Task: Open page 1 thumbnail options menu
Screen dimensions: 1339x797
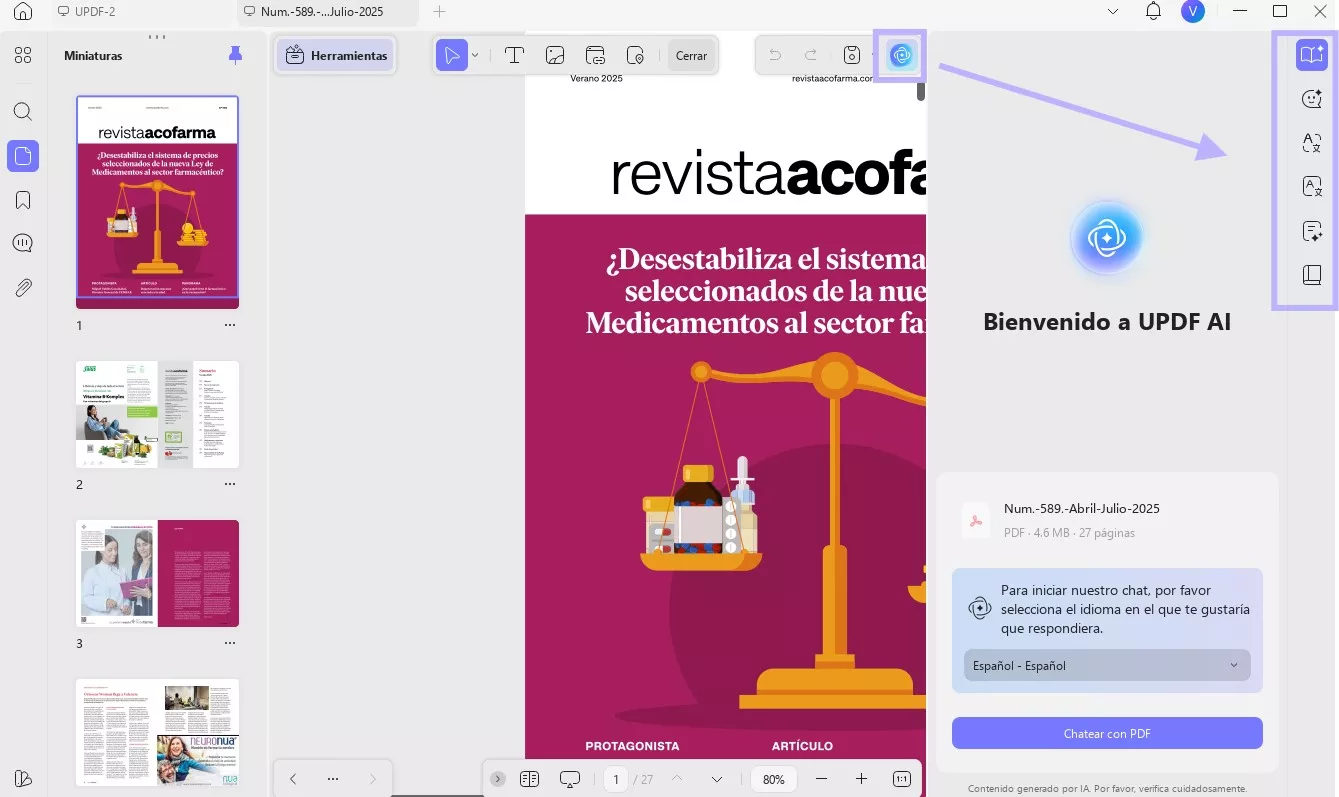Action: pos(230,325)
